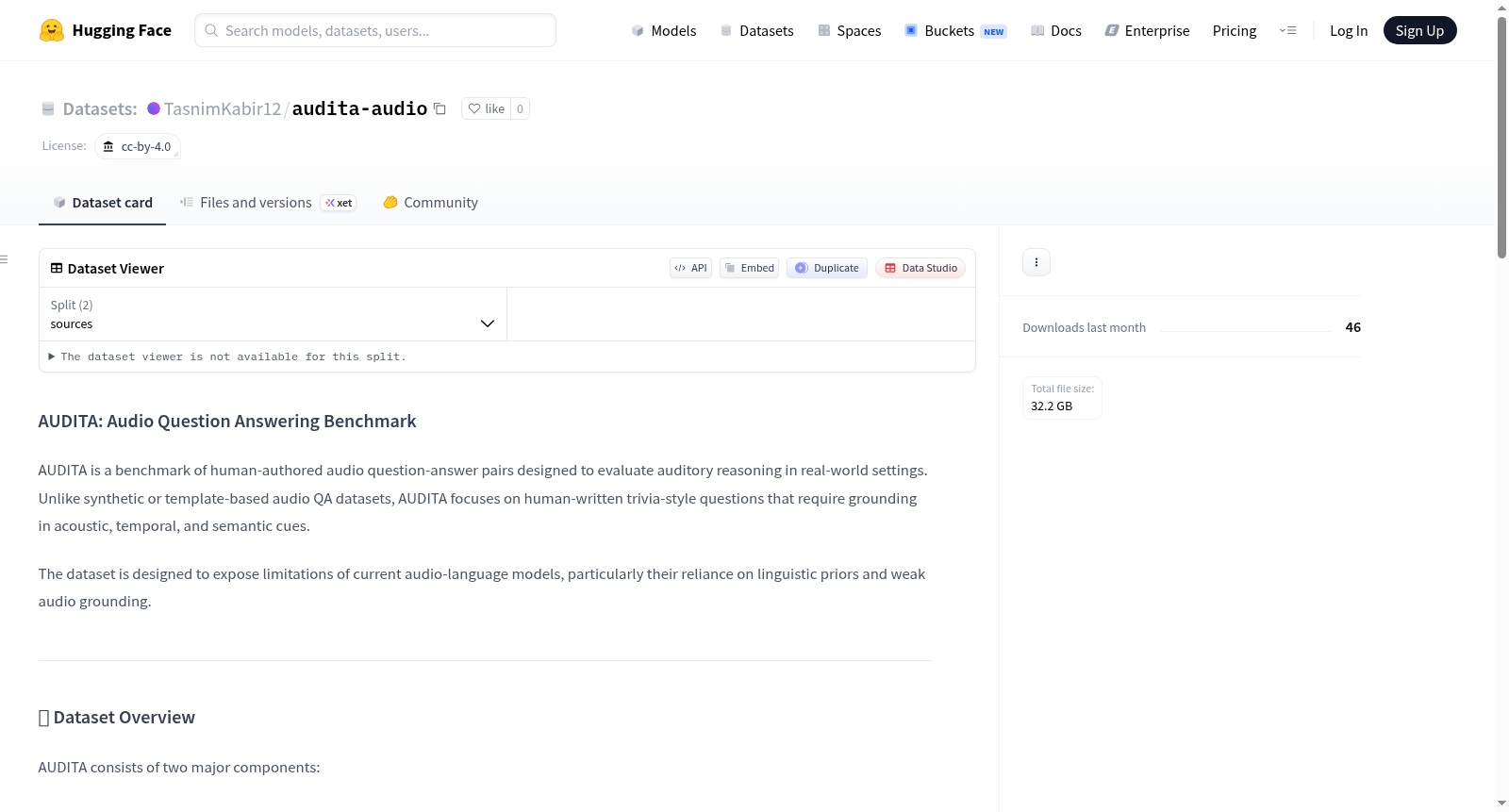Click Log In
Image resolution: width=1509 pixels, height=812 pixels.
pos(1349,30)
